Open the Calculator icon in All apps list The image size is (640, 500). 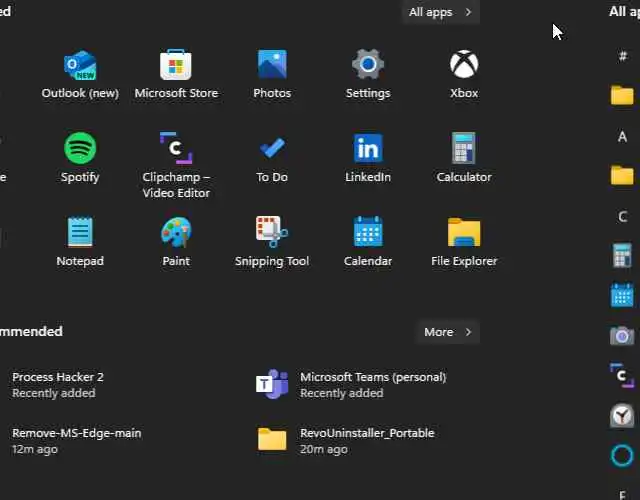point(622,256)
